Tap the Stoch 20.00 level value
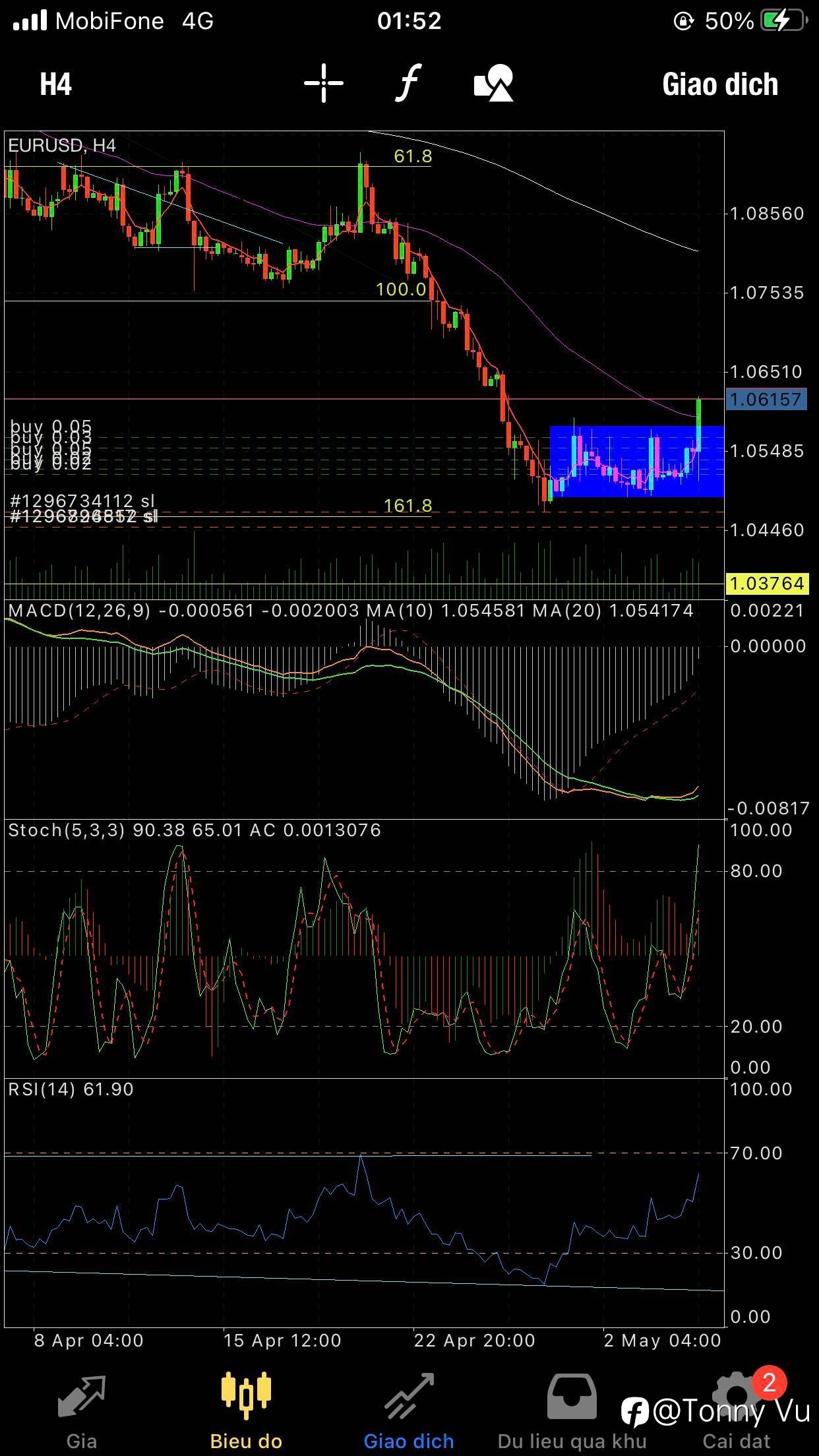Screen dimensions: 819x1456 pos(756,1027)
